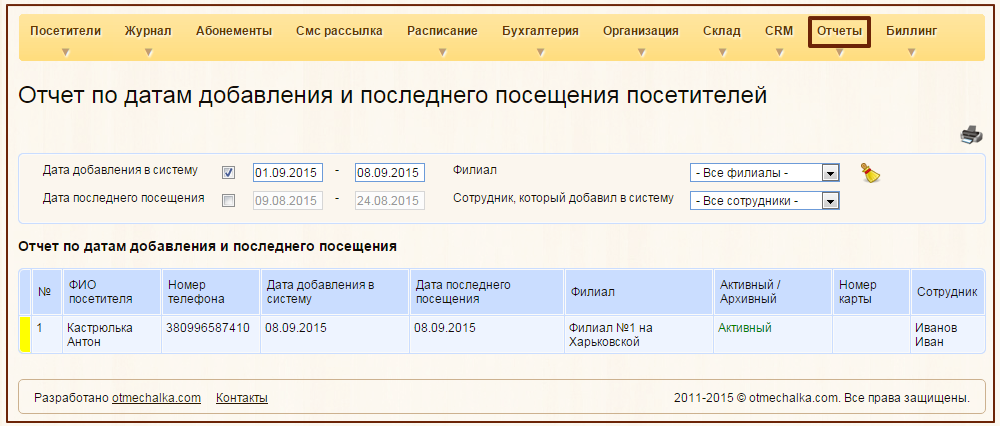Image resolution: width=1000 pixels, height=426 pixels.
Task: Click 'Активный / Архивный' column header
Action: [773, 292]
